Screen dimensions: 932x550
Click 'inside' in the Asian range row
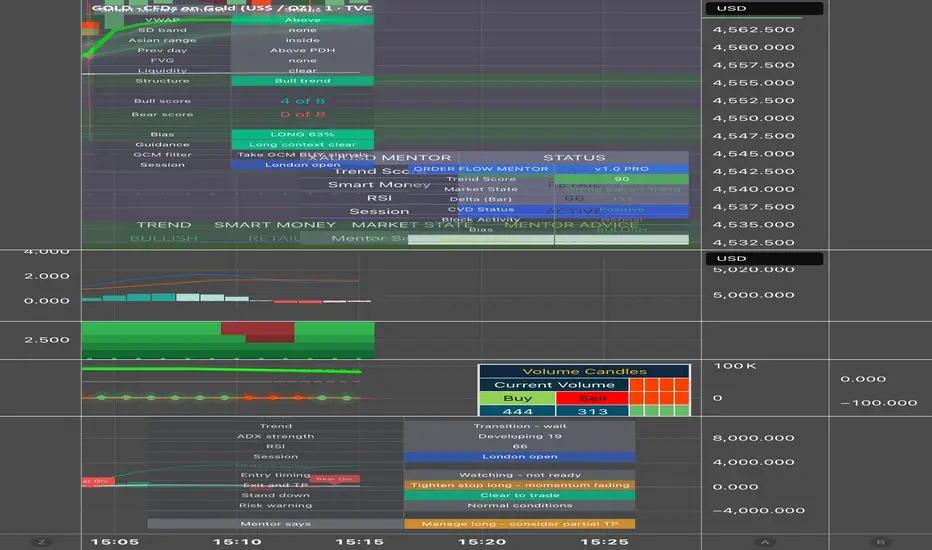(x=303, y=40)
